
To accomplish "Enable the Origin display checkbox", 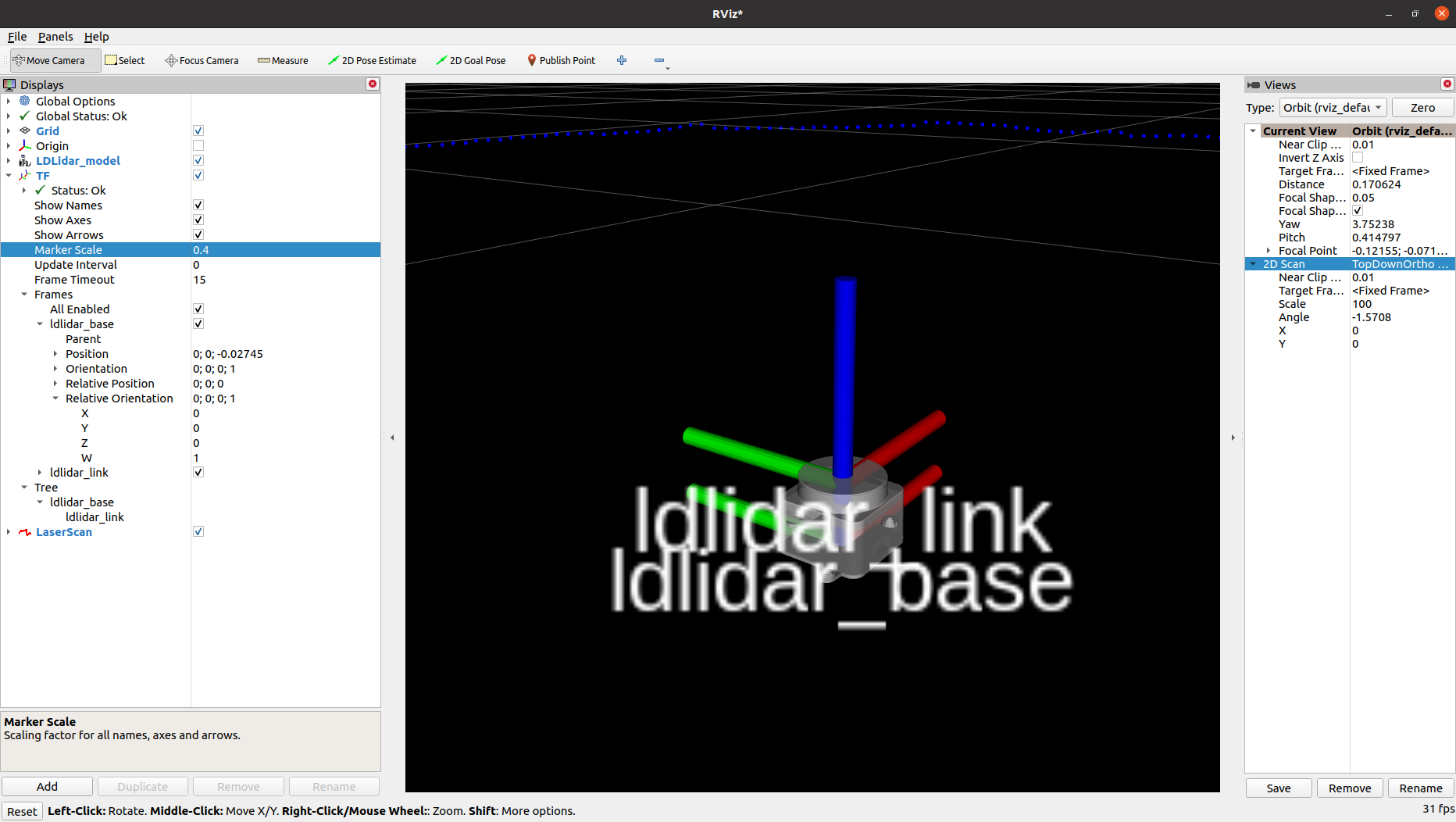I will [198, 146].
